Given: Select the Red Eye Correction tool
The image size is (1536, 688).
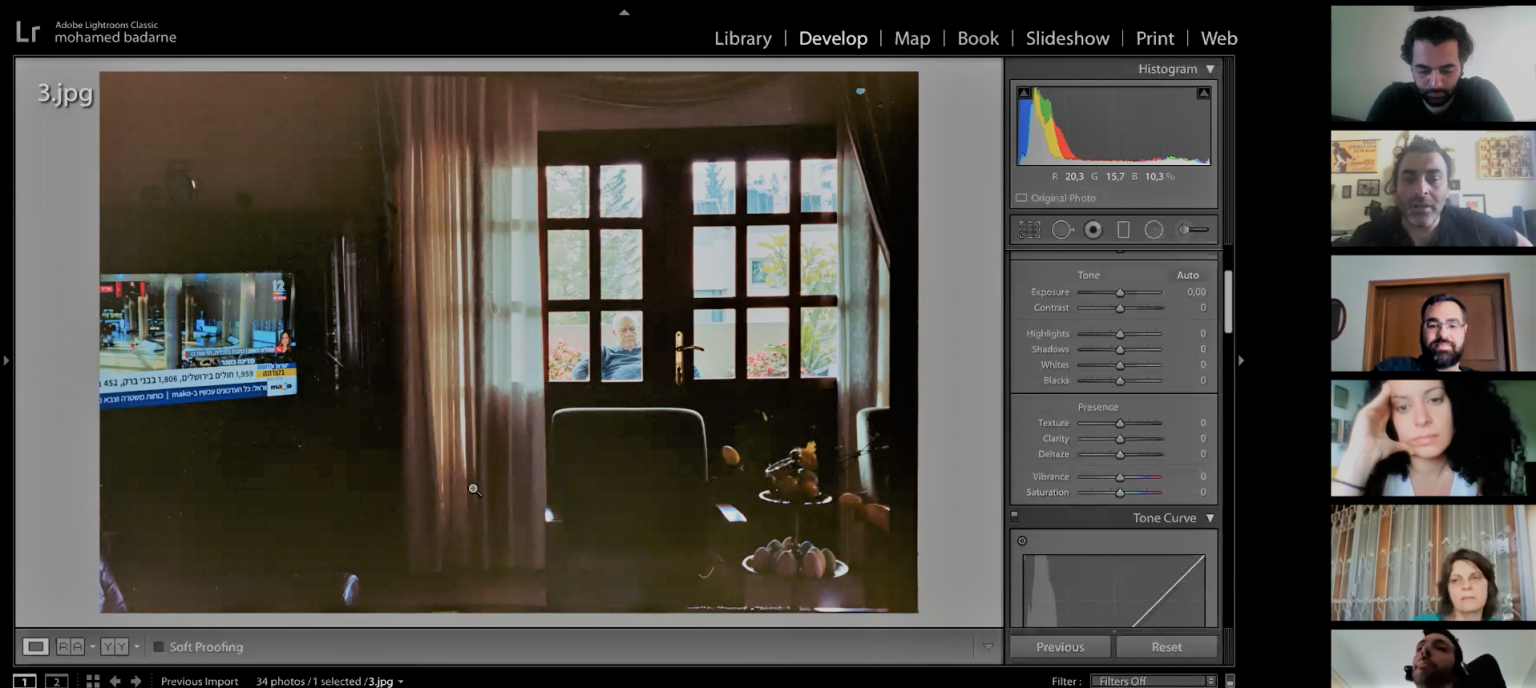Looking at the screenshot, I should click(x=1093, y=230).
